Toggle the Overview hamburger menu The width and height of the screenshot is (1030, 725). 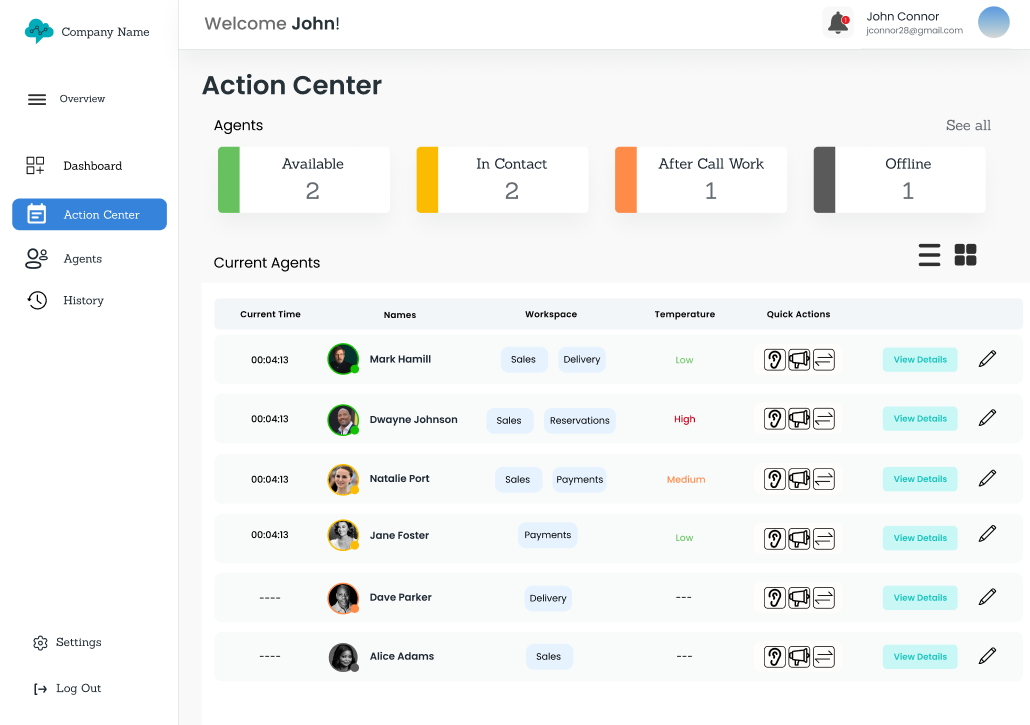(x=37, y=99)
